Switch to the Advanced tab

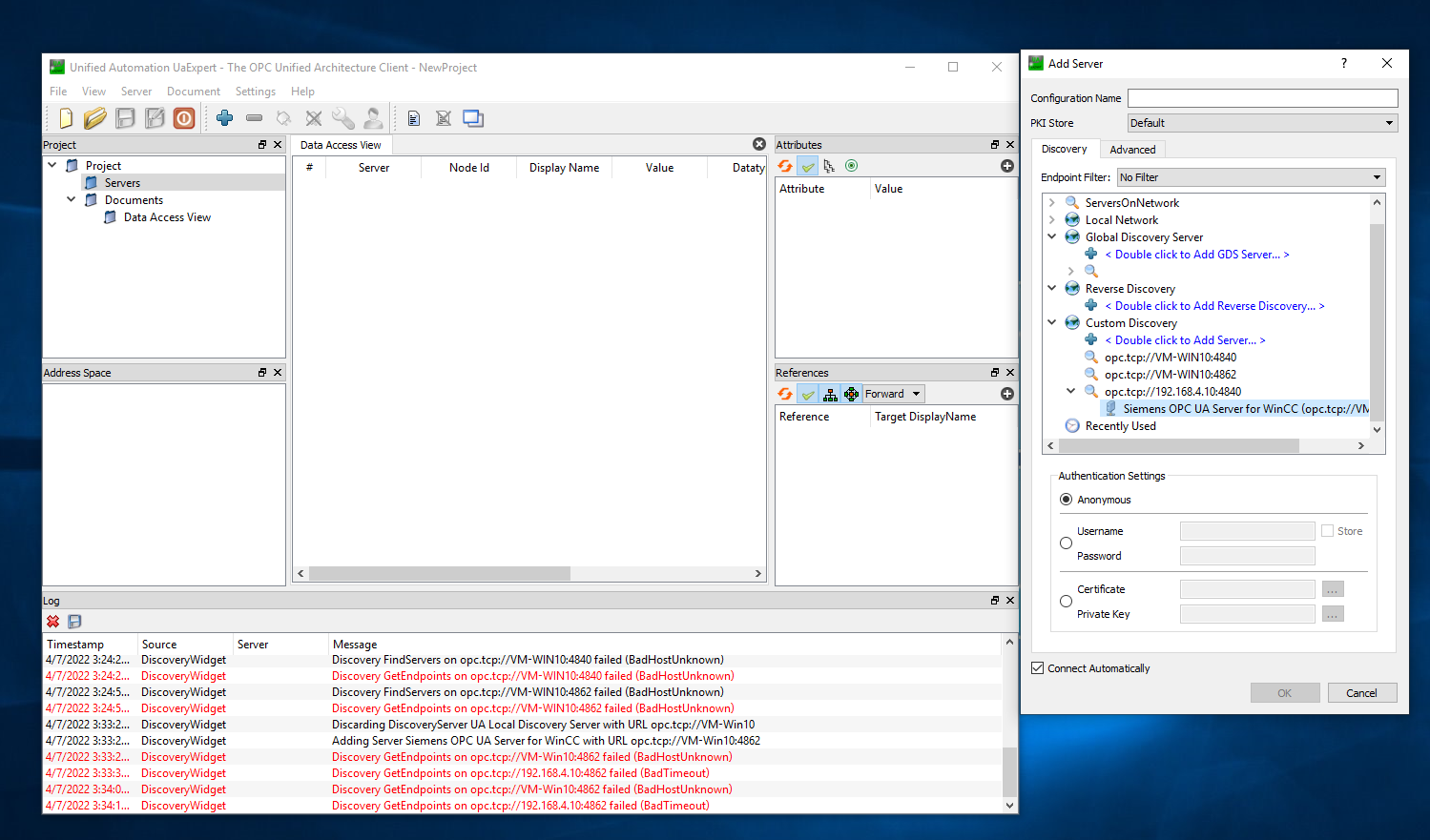(1132, 150)
